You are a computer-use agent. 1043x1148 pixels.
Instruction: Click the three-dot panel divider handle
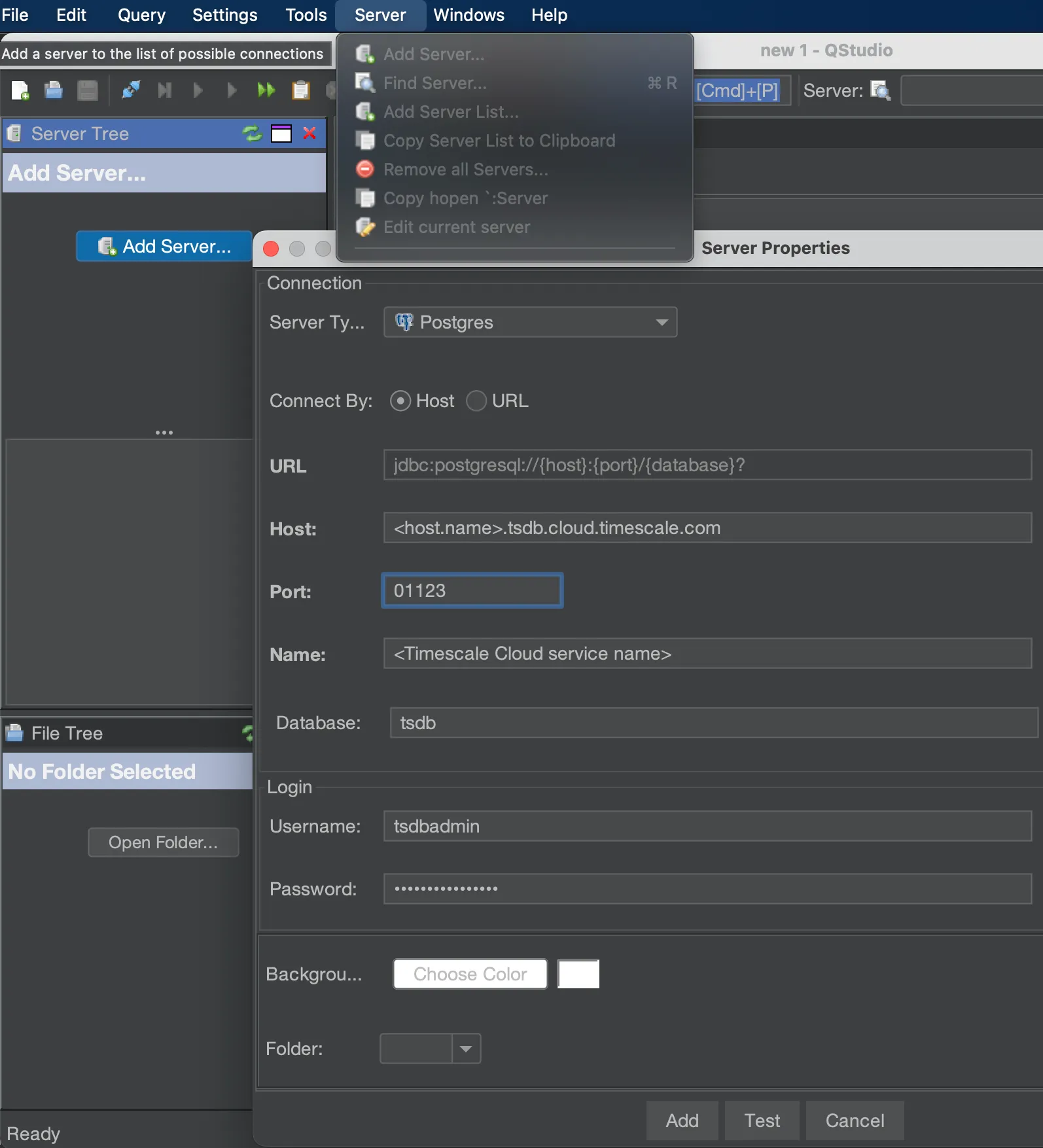(164, 433)
